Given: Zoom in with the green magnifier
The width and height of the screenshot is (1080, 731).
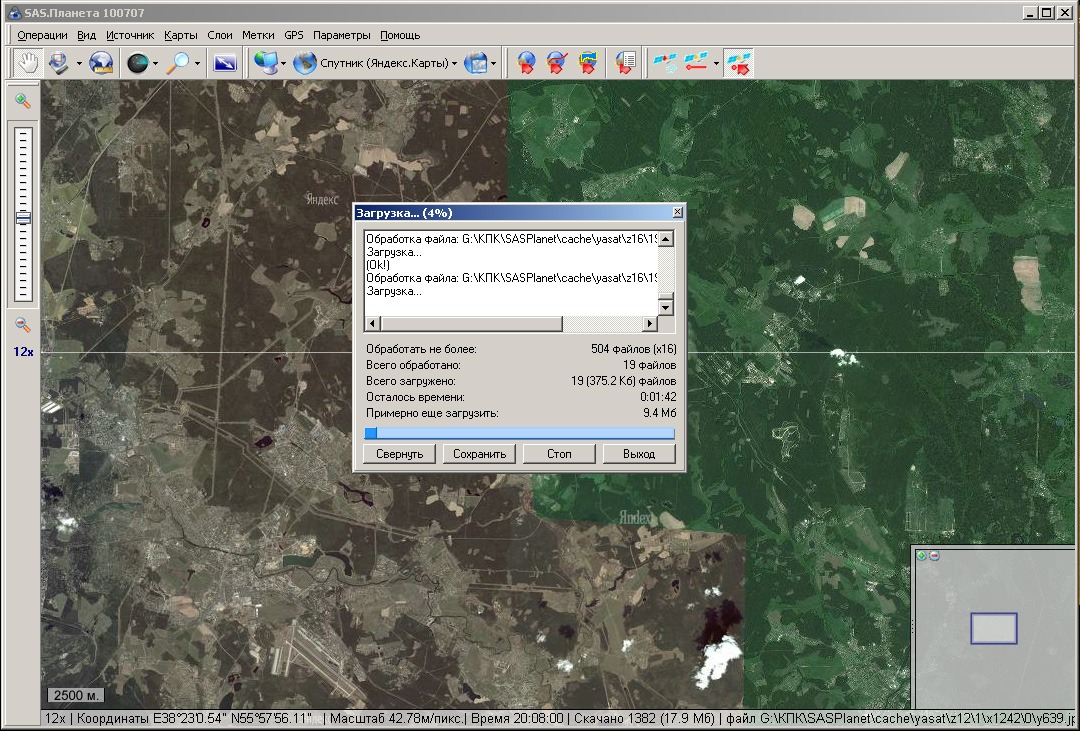Looking at the screenshot, I should coord(23,101).
